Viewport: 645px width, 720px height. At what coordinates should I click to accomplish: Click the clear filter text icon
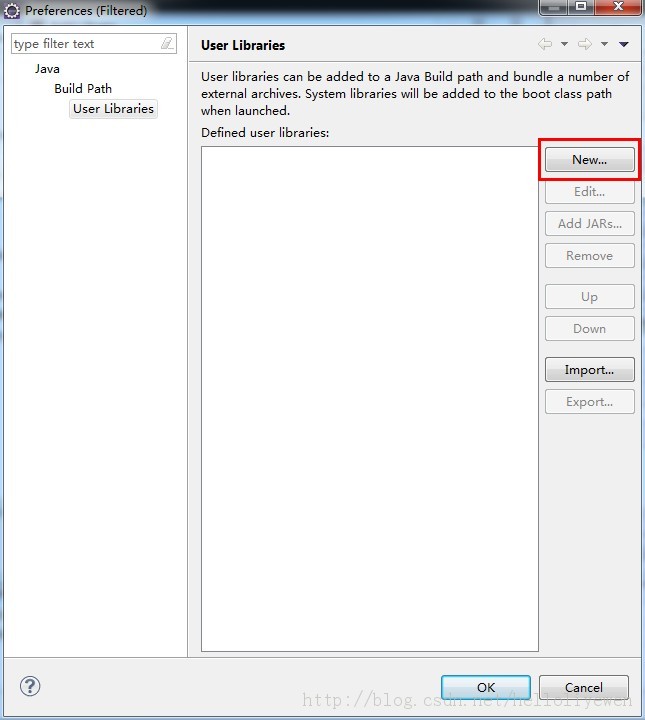click(x=167, y=44)
